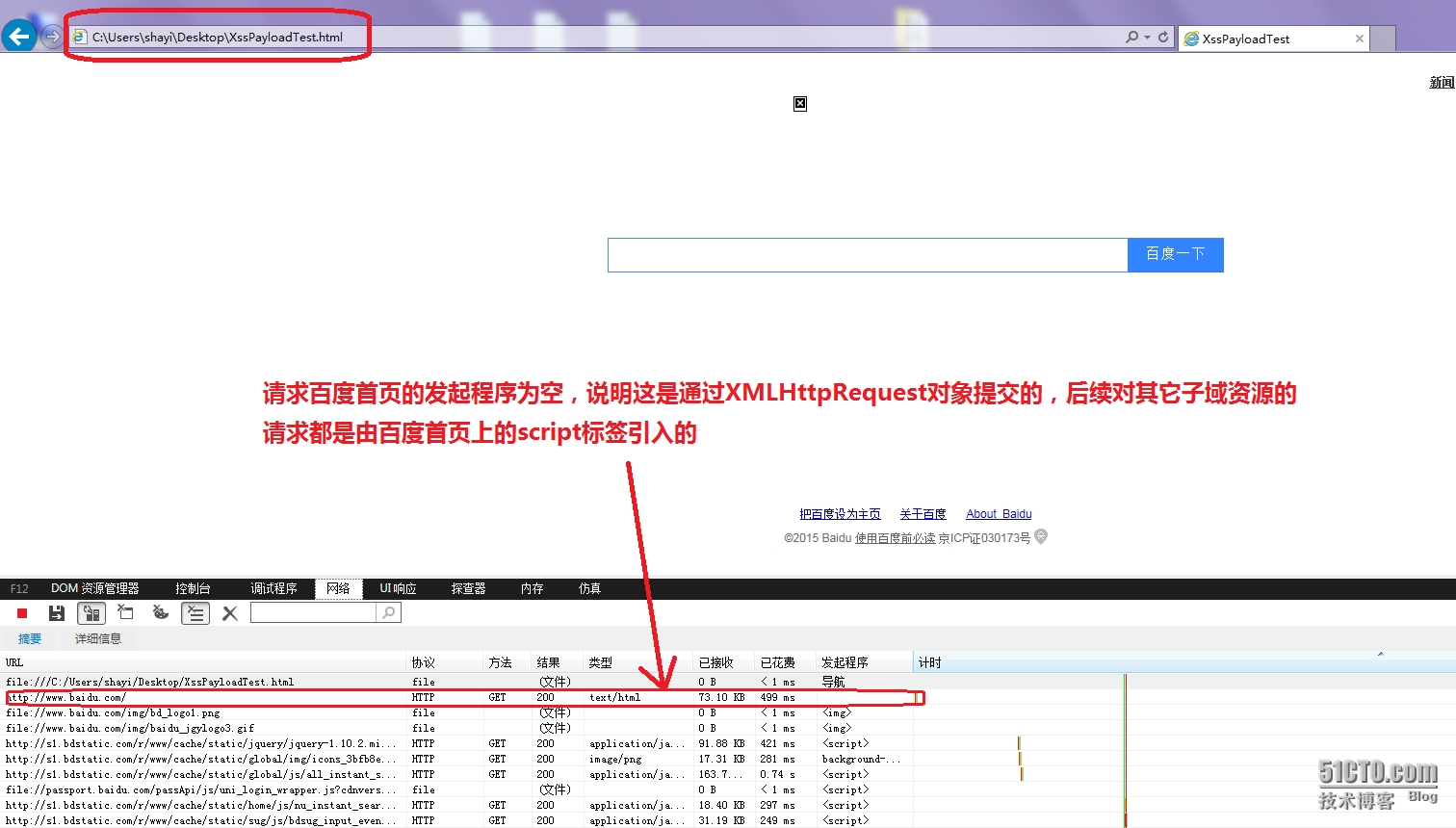Open the 使用百度前必读 link
Image resolution: width=1456 pixels, height=828 pixels.
tap(896, 538)
